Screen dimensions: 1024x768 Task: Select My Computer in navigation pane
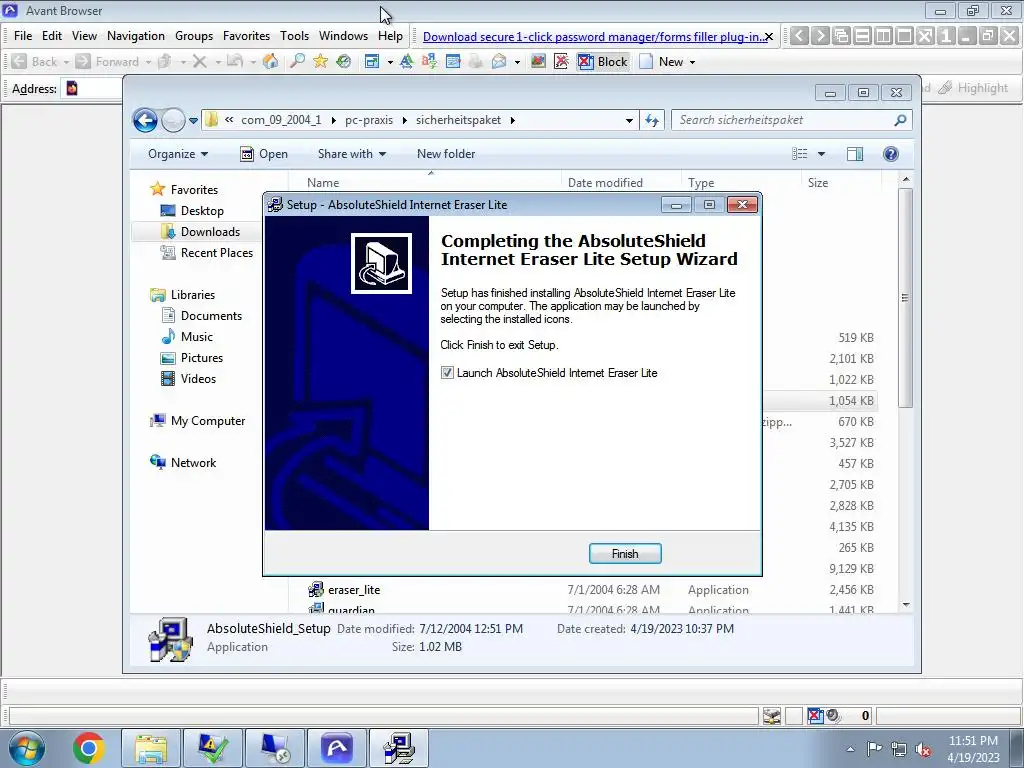point(208,421)
